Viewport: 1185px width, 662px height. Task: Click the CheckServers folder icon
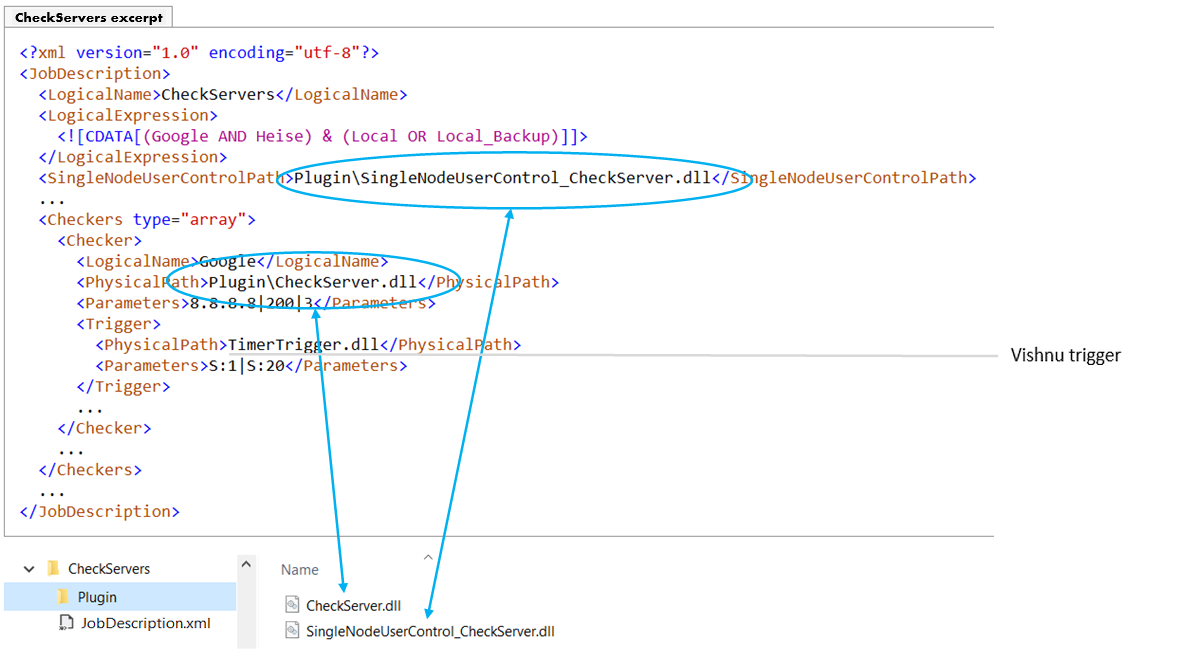(53, 569)
